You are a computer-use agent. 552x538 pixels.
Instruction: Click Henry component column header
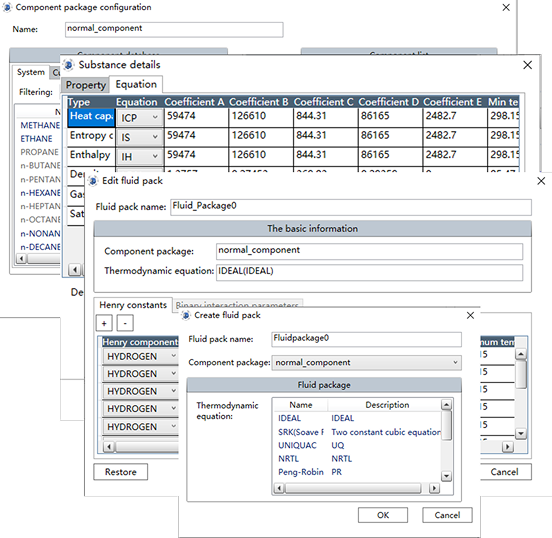[x=140, y=342]
